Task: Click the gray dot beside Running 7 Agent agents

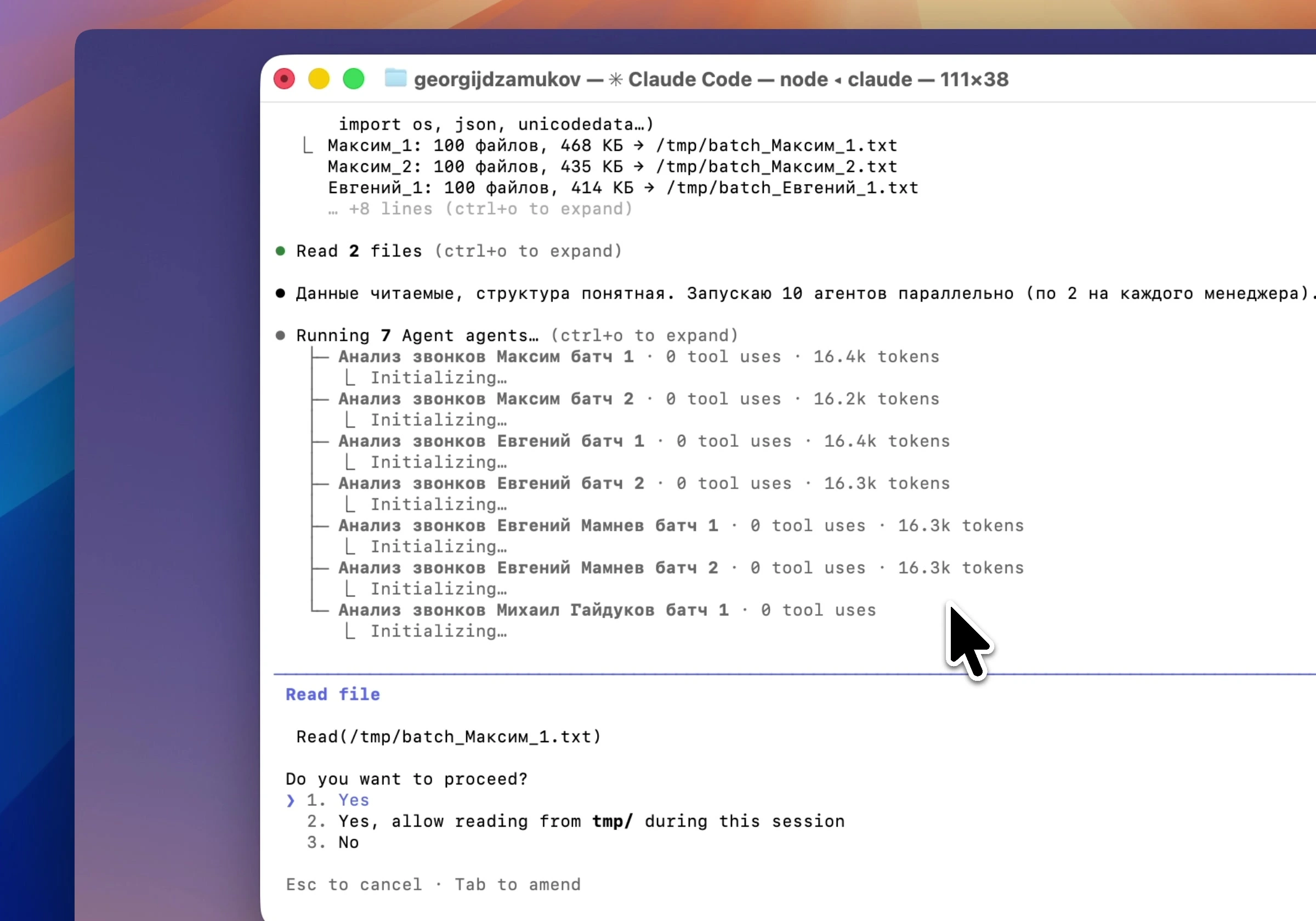Action: (280, 336)
